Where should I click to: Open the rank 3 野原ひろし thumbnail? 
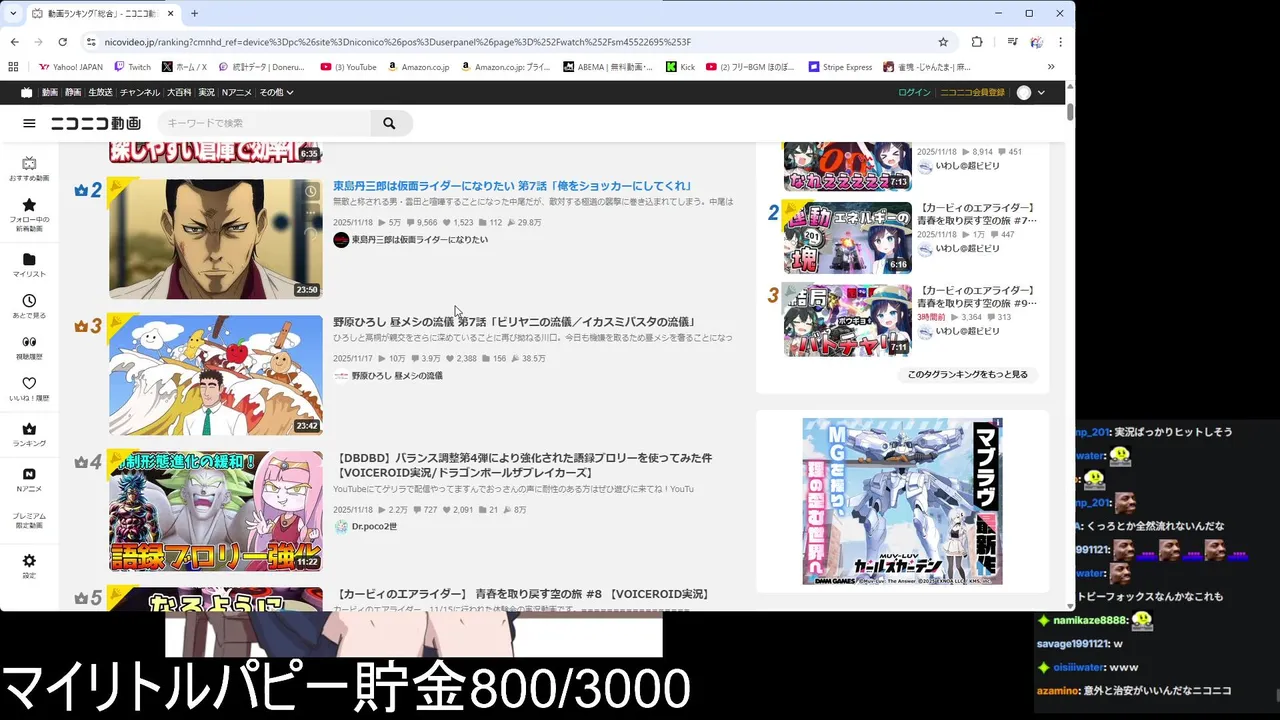216,375
